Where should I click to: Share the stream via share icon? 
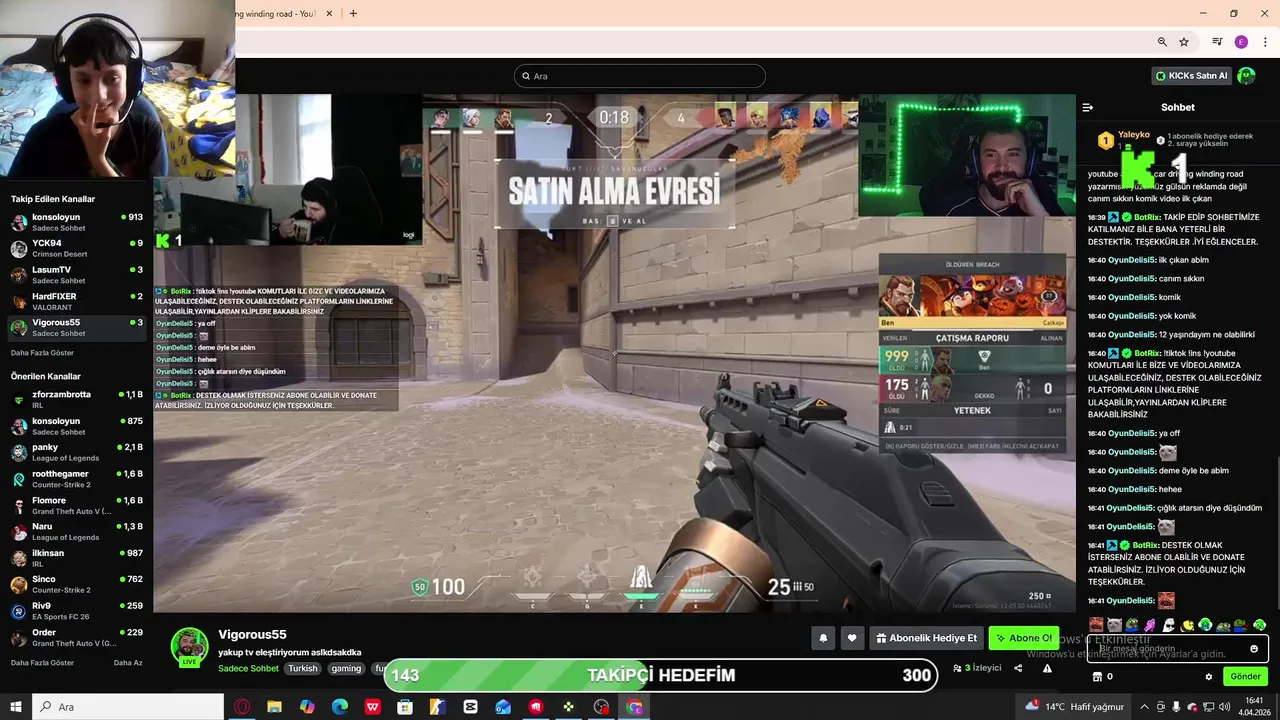click(x=1018, y=668)
